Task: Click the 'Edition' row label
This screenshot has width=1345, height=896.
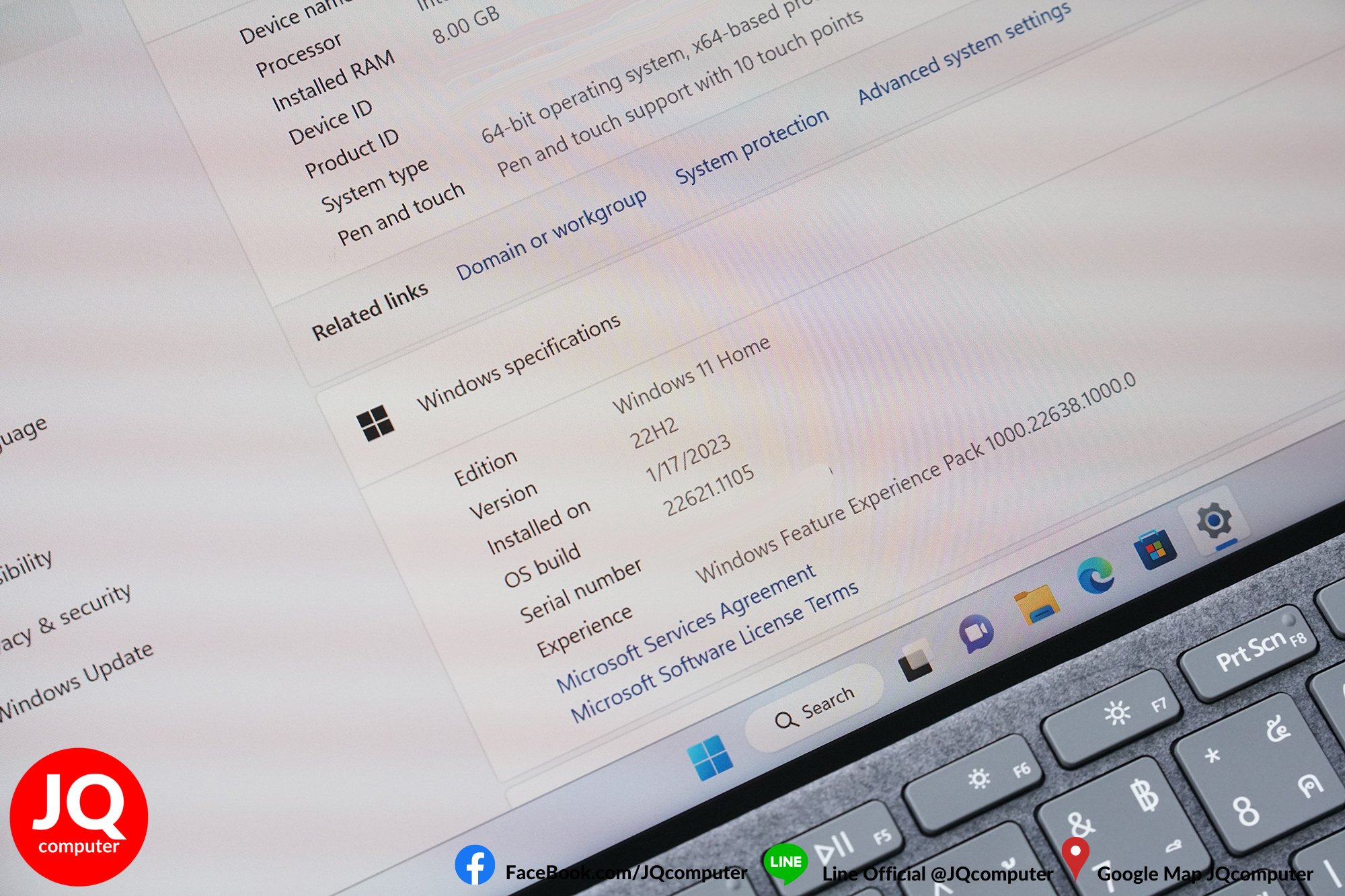Action: click(x=486, y=467)
